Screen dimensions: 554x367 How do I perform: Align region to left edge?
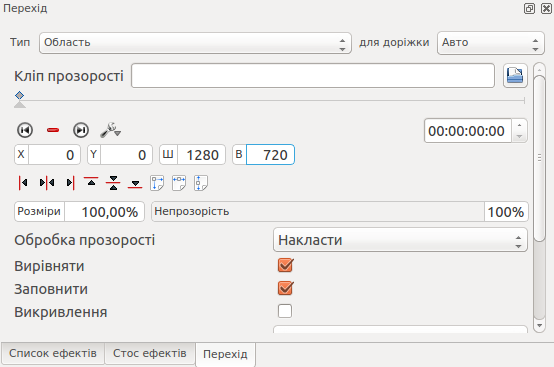click(23, 183)
